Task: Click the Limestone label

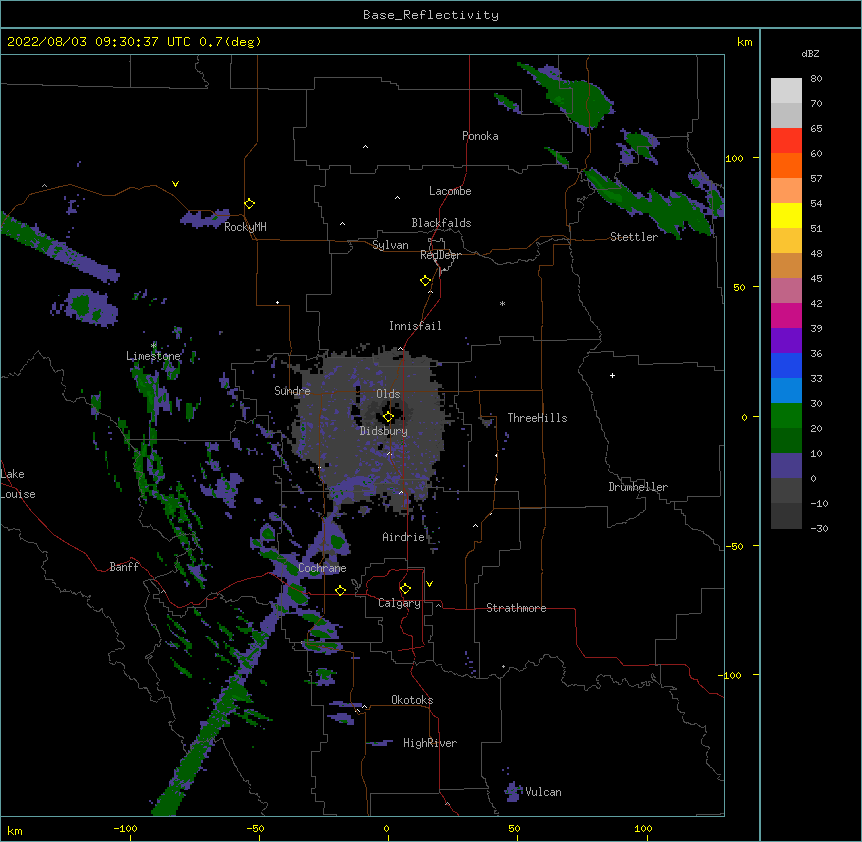Action: coord(153,356)
